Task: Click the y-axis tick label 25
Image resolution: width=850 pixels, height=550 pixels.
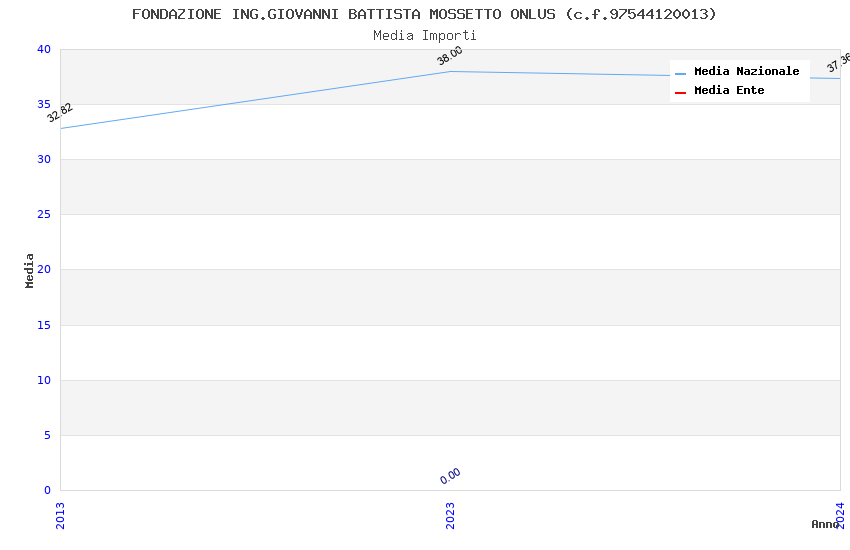Action: click(44, 215)
